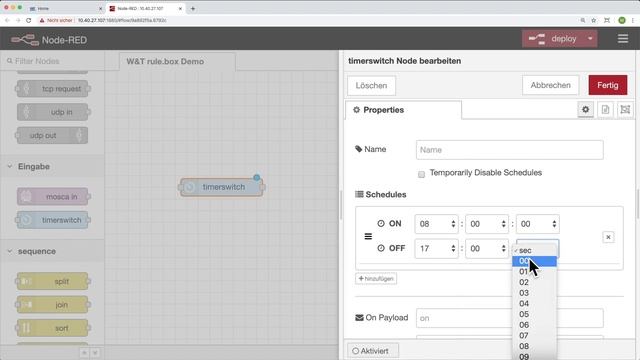Viewport: 640px width, 360px height.
Task: Select 01 in the seconds list
Action: 534,272
